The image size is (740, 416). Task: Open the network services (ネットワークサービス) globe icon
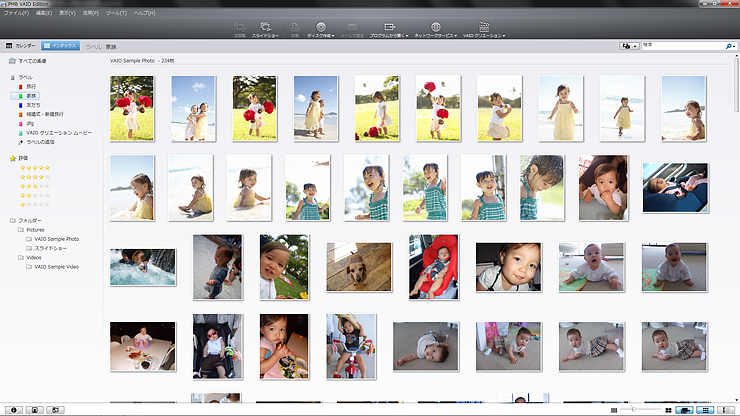coord(435,29)
